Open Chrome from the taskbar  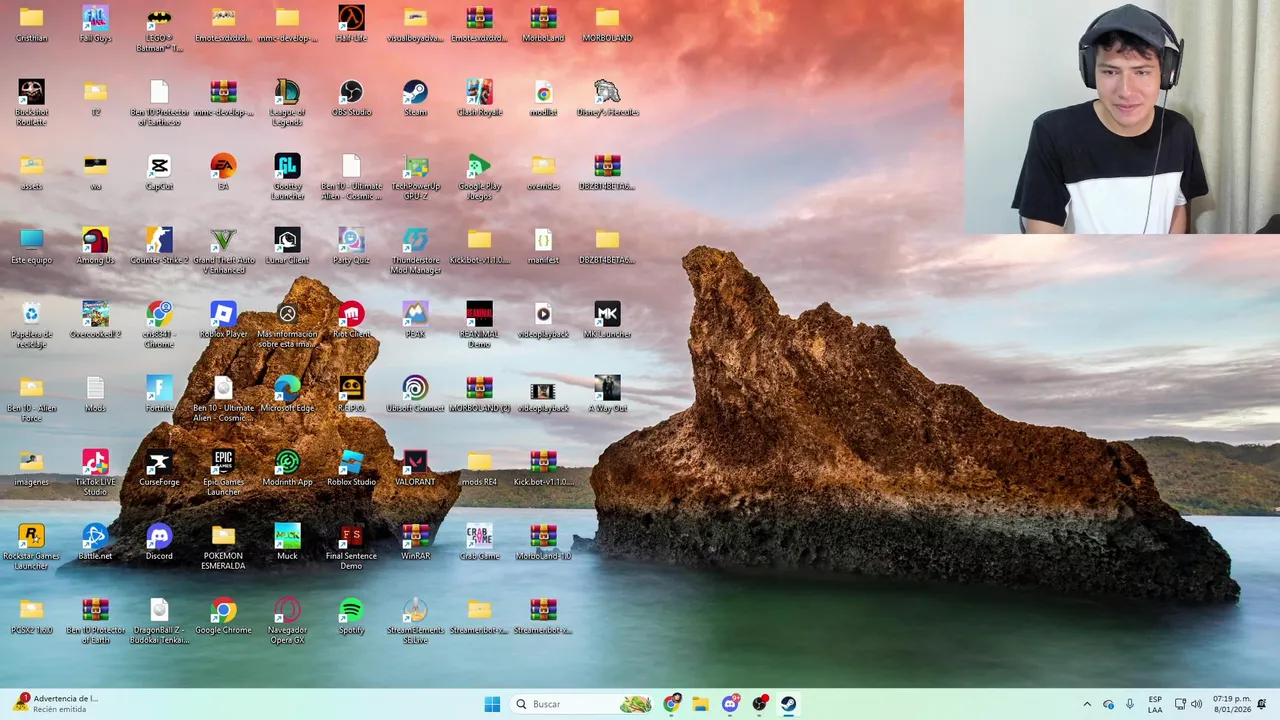point(672,704)
